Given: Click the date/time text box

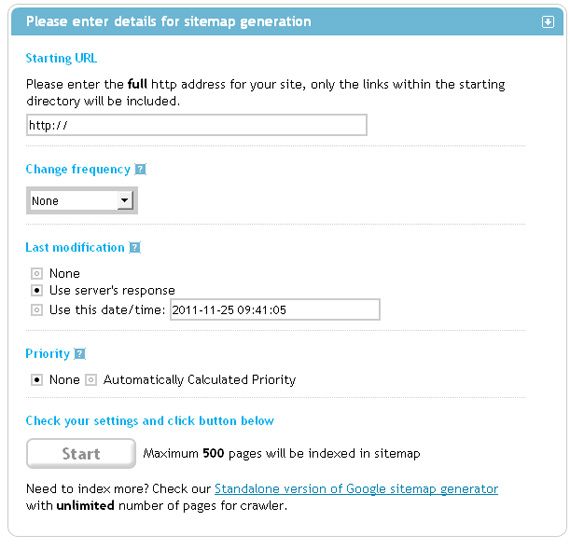Looking at the screenshot, I should click(x=275, y=310).
